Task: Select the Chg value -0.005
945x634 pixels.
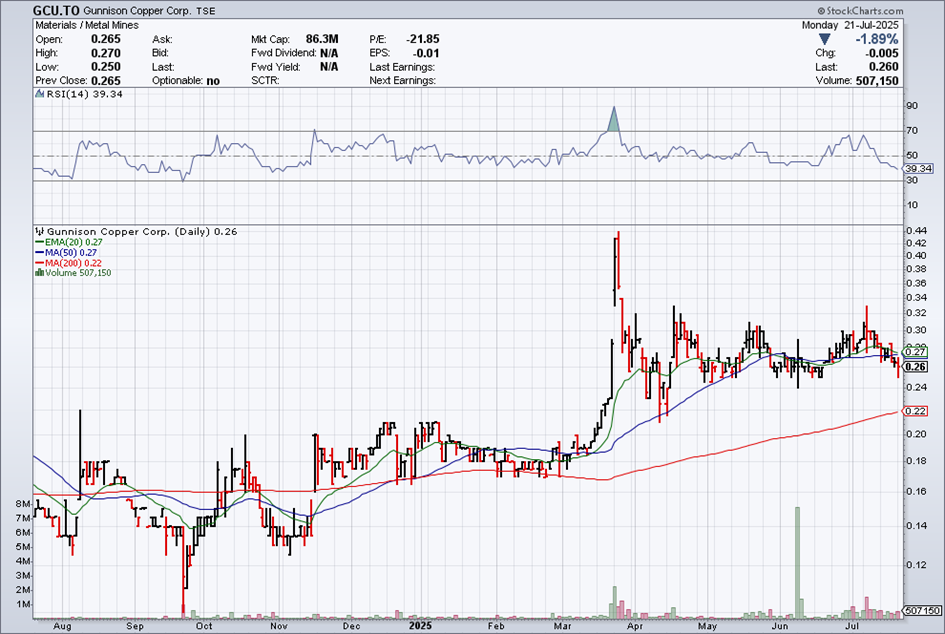Action: click(881, 53)
